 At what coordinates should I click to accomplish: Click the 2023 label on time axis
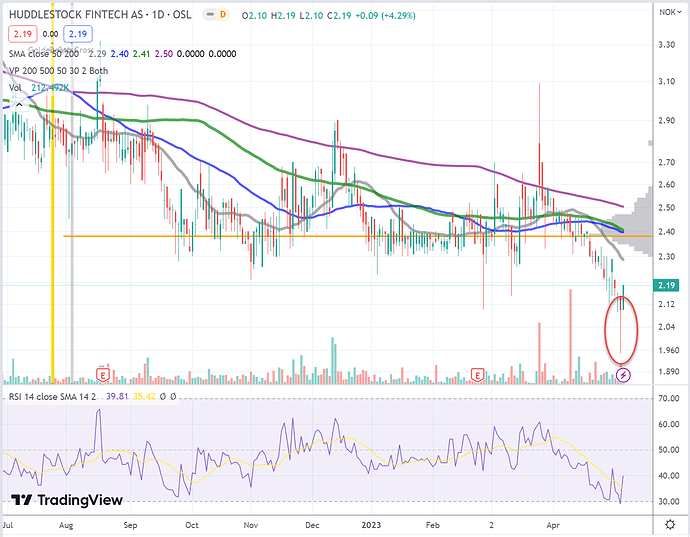(371, 525)
